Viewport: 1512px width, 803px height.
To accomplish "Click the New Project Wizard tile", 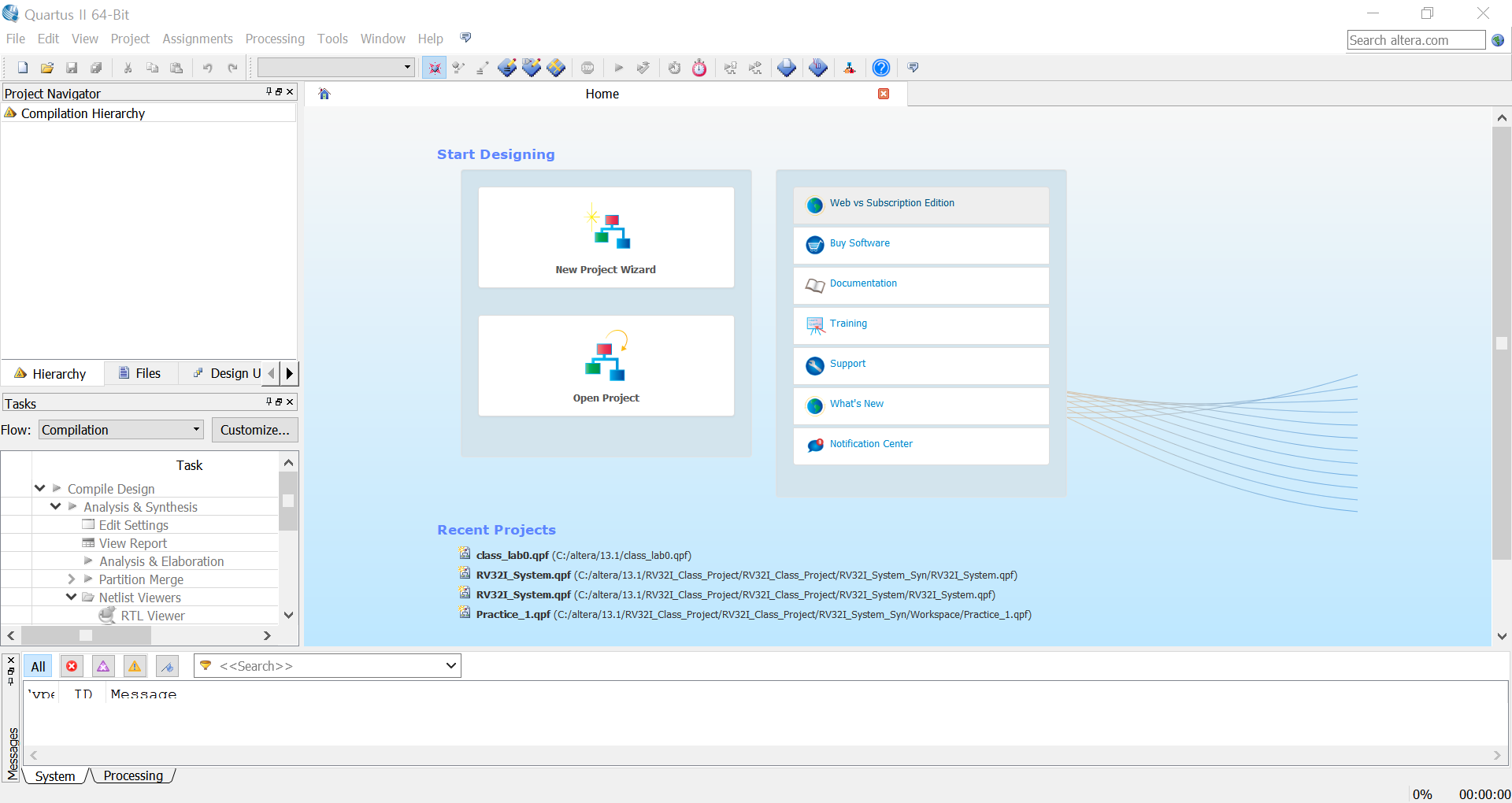I will [x=606, y=237].
